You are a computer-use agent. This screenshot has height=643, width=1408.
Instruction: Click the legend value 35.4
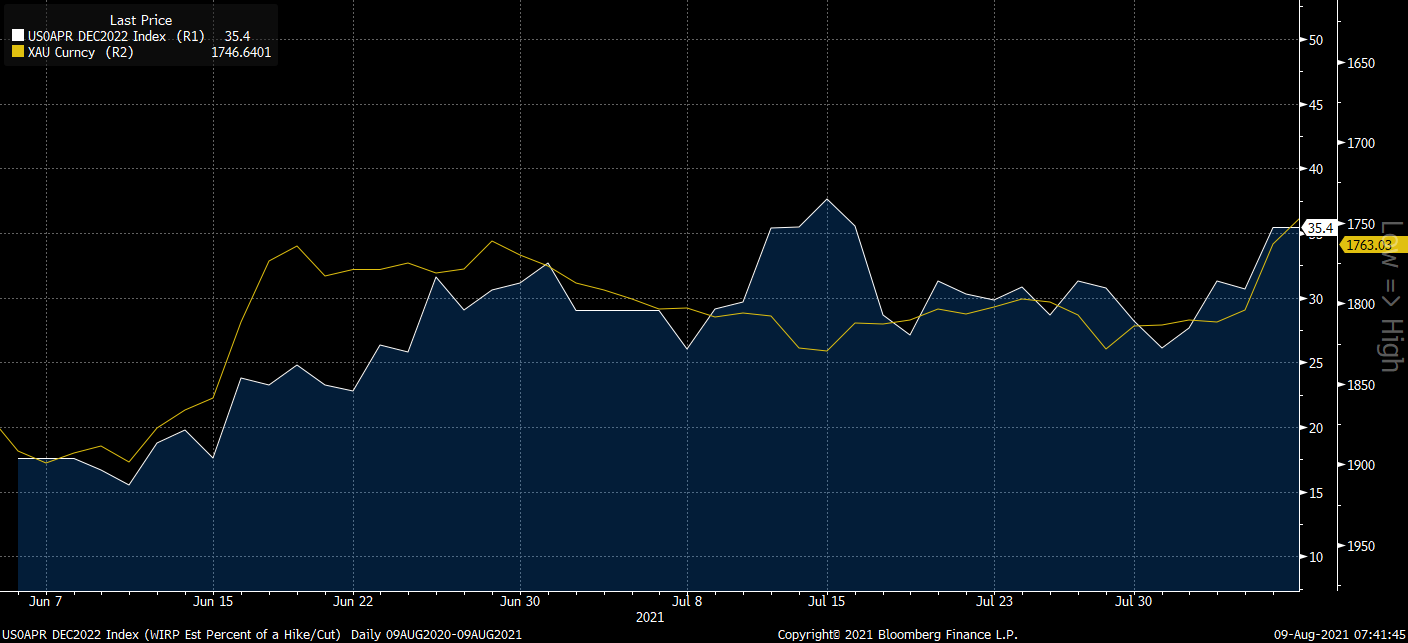237,36
